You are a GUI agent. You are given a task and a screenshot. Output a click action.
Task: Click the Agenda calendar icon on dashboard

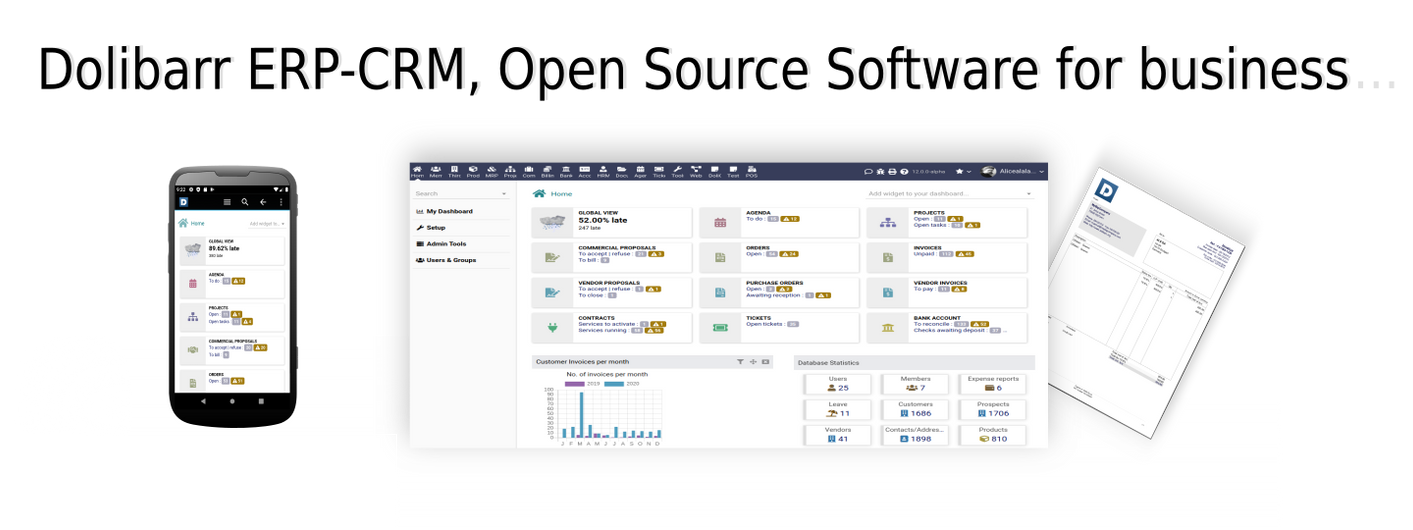[x=720, y=223]
